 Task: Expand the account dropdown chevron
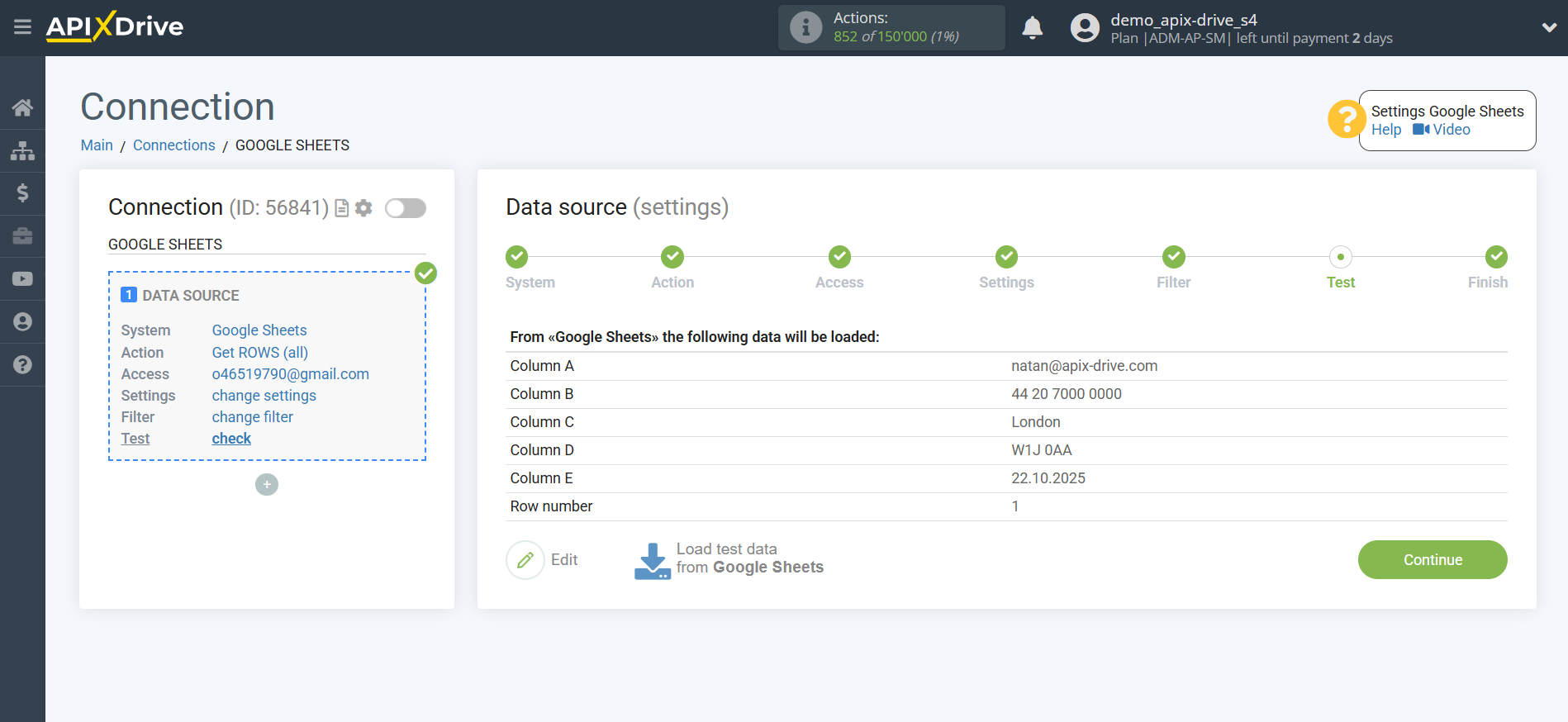tap(1549, 27)
